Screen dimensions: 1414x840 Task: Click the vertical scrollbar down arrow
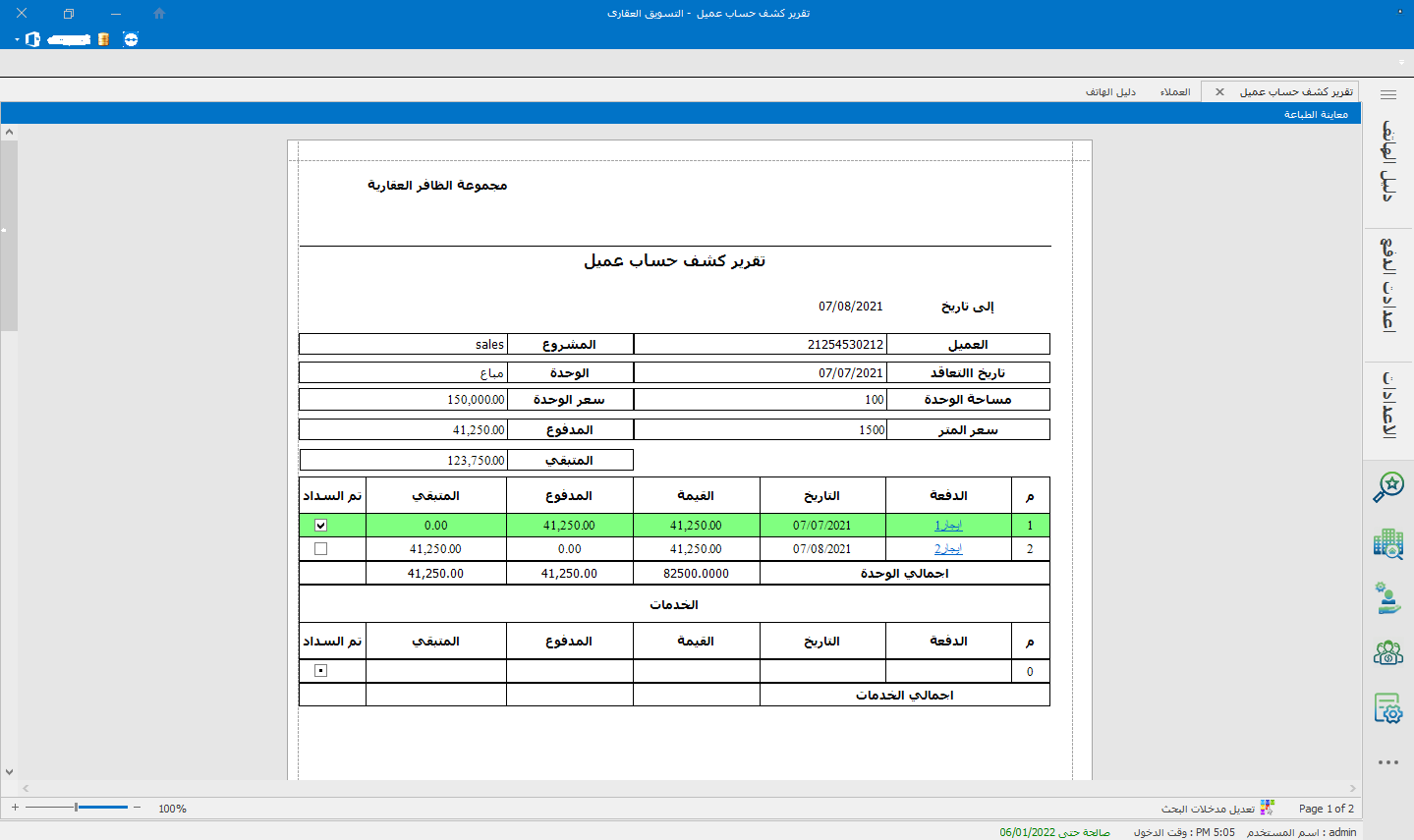click(x=9, y=772)
